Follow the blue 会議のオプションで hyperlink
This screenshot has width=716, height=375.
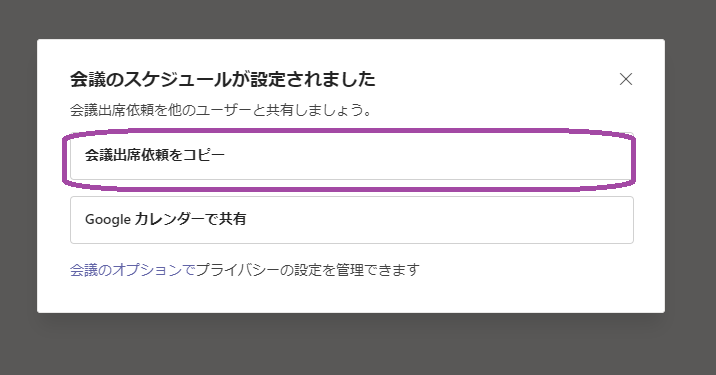(x=132, y=270)
